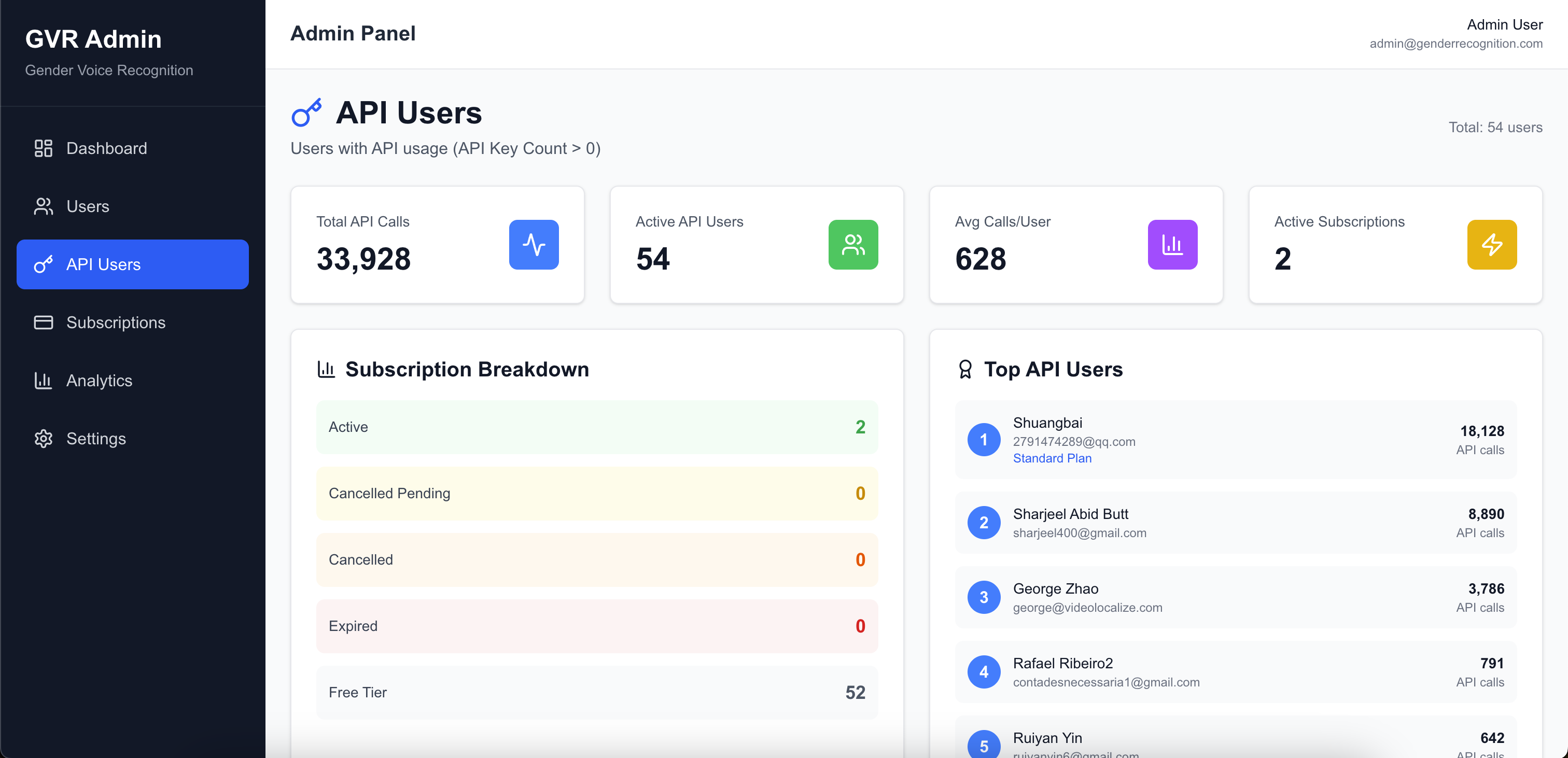The image size is (1568, 758).
Task: Select the API Users menu item
Action: pos(132,264)
